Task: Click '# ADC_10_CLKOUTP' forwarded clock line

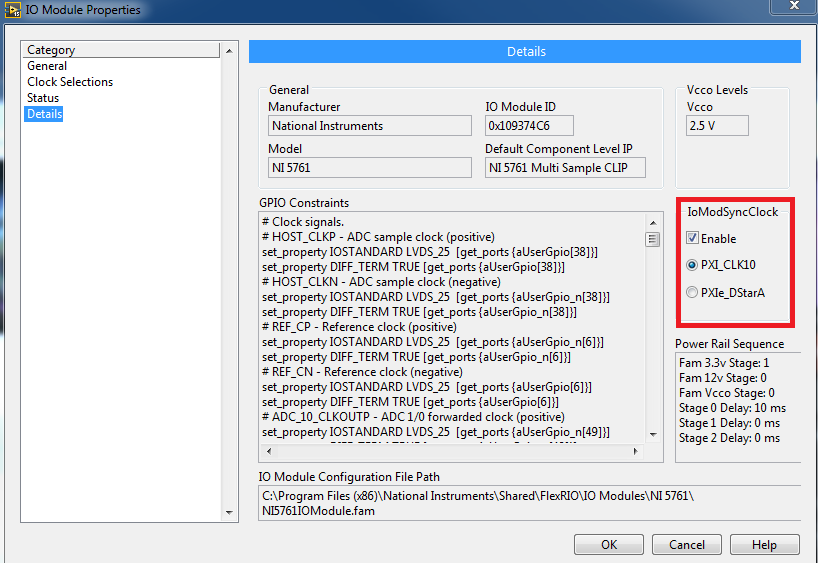Action: click(x=413, y=417)
